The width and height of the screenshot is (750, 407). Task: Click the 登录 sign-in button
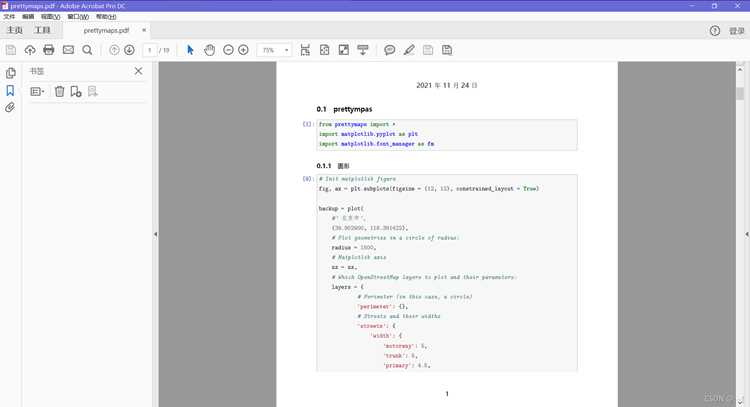coord(737,31)
